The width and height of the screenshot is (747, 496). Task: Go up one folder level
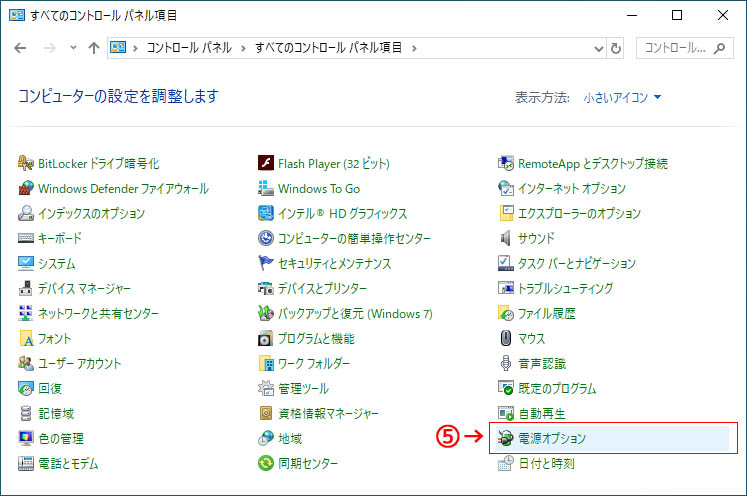[x=94, y=48]
